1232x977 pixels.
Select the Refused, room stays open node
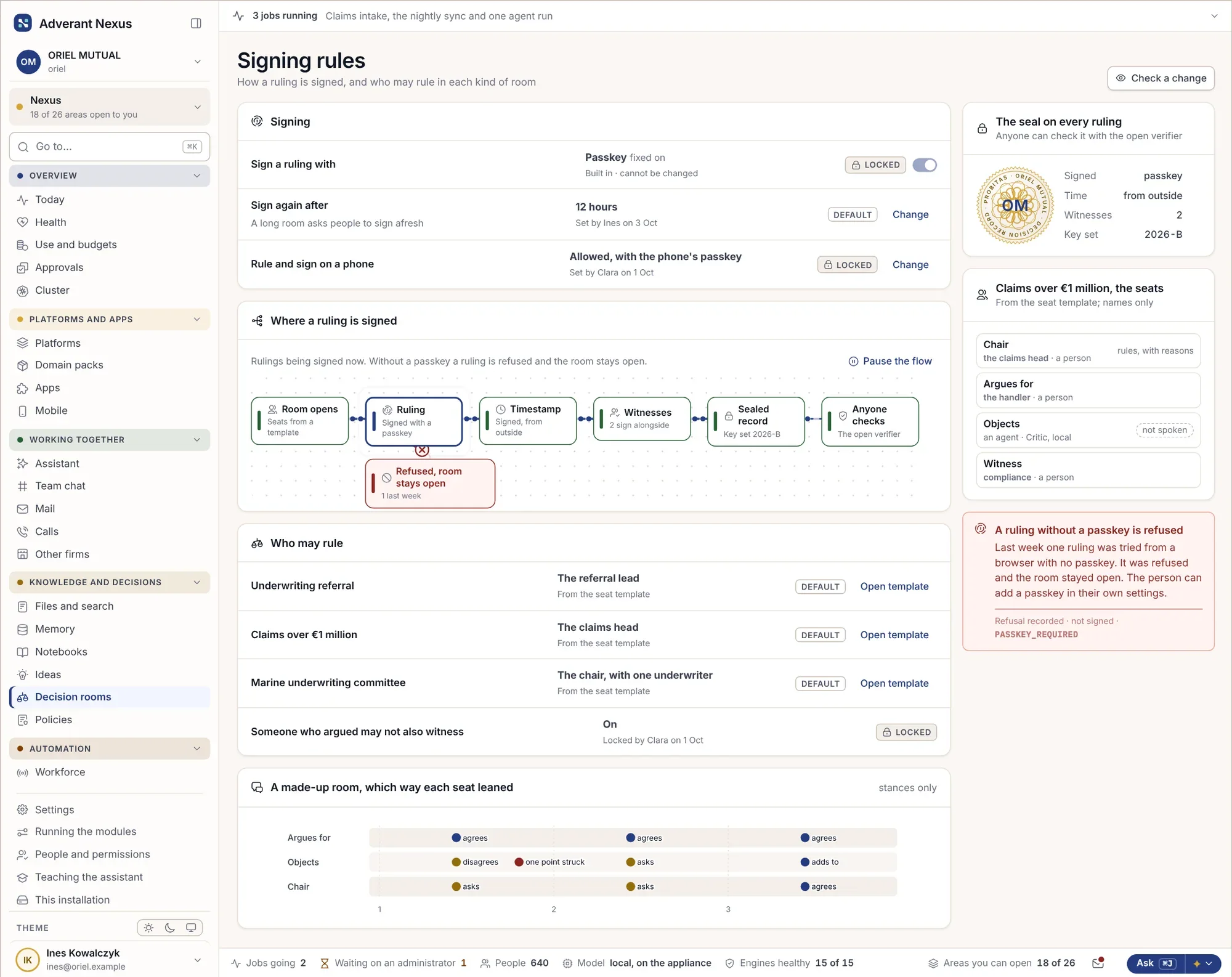click(430, 484)
